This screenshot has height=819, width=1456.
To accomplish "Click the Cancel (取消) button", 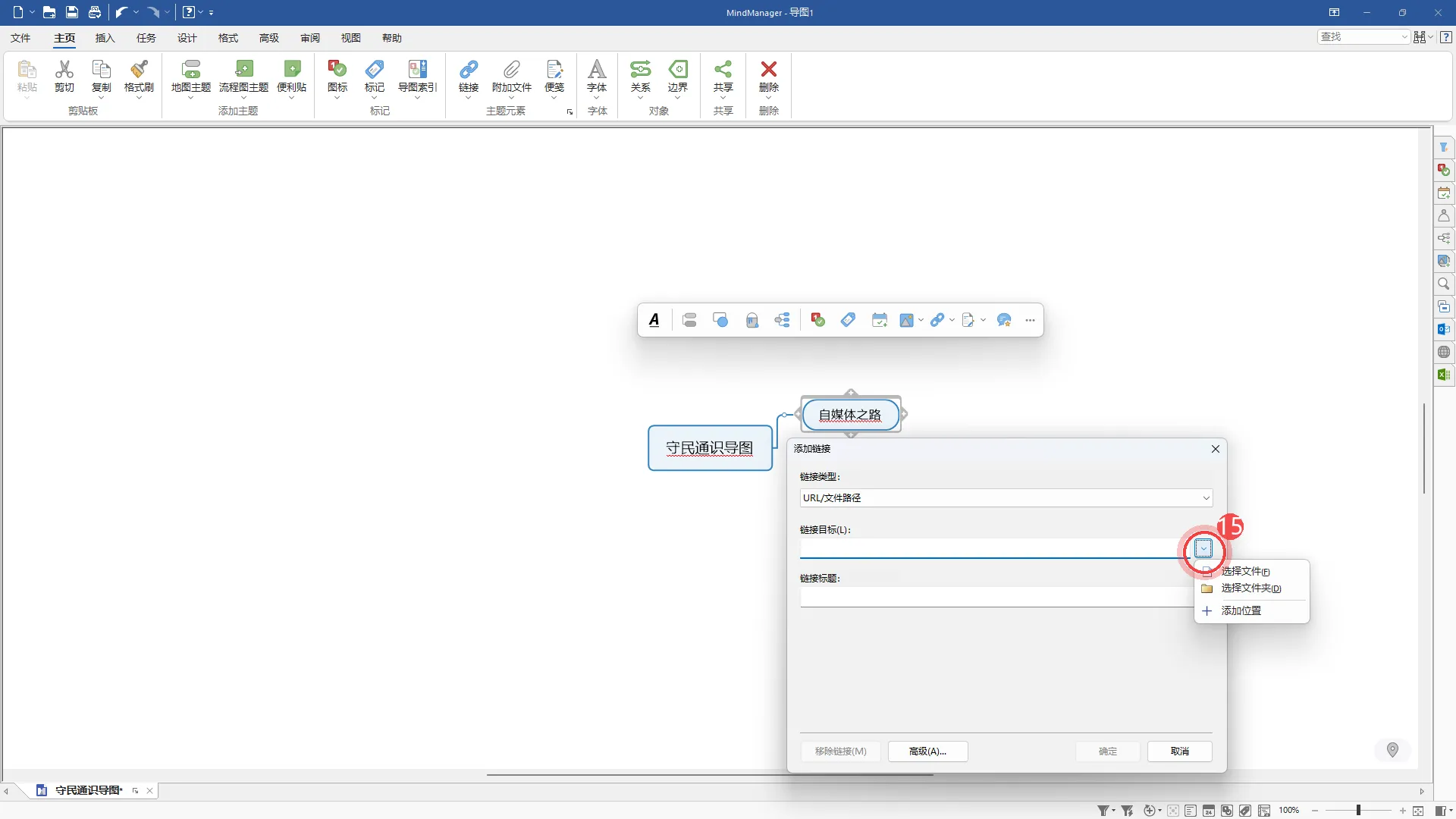I will click(x=1179, y=751).
